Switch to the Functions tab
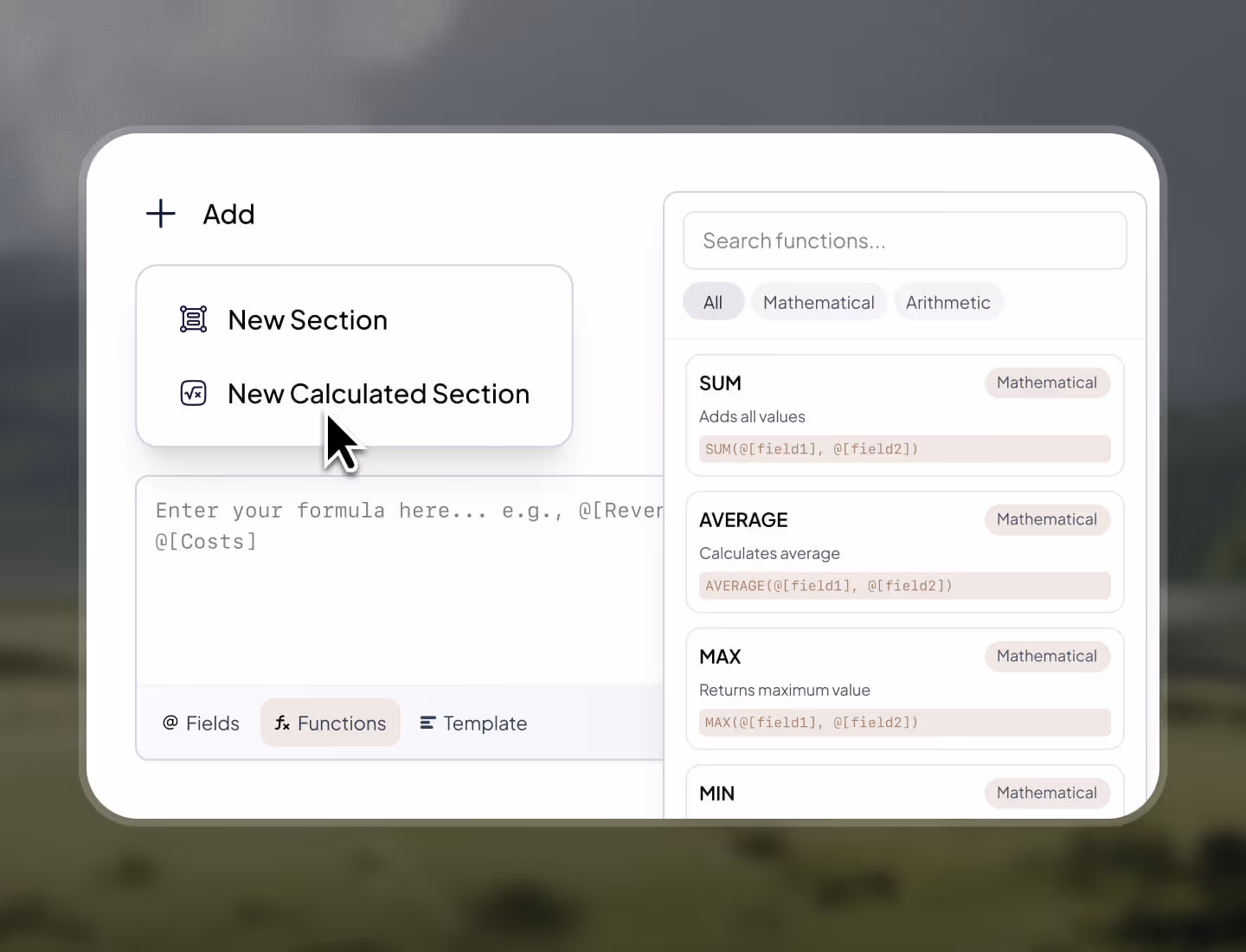 click(330, 723)
